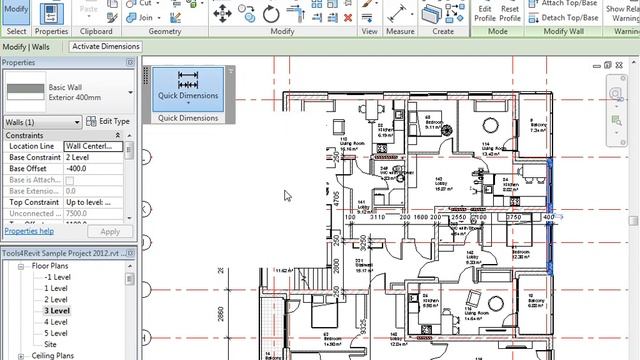Click the Create Similar icon
Screen dimensions: 640x360
coord(455,13)
